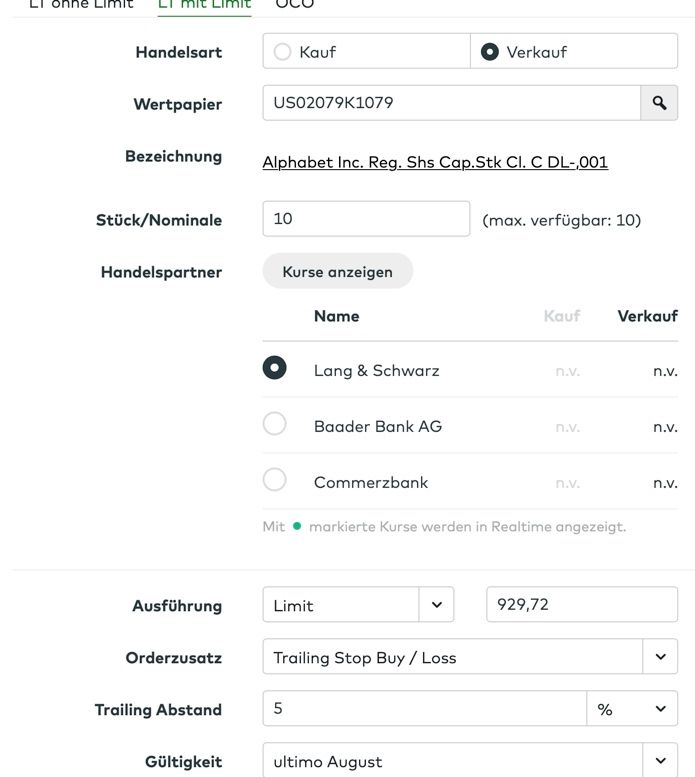
Task: Select the Kauf radio option
Action: tap(282, 51)
